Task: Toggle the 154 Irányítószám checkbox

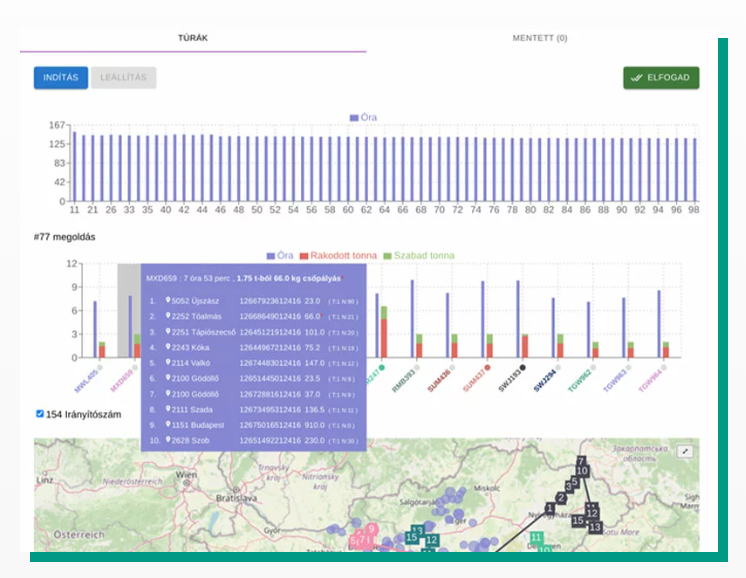Action: coord(40,414)
